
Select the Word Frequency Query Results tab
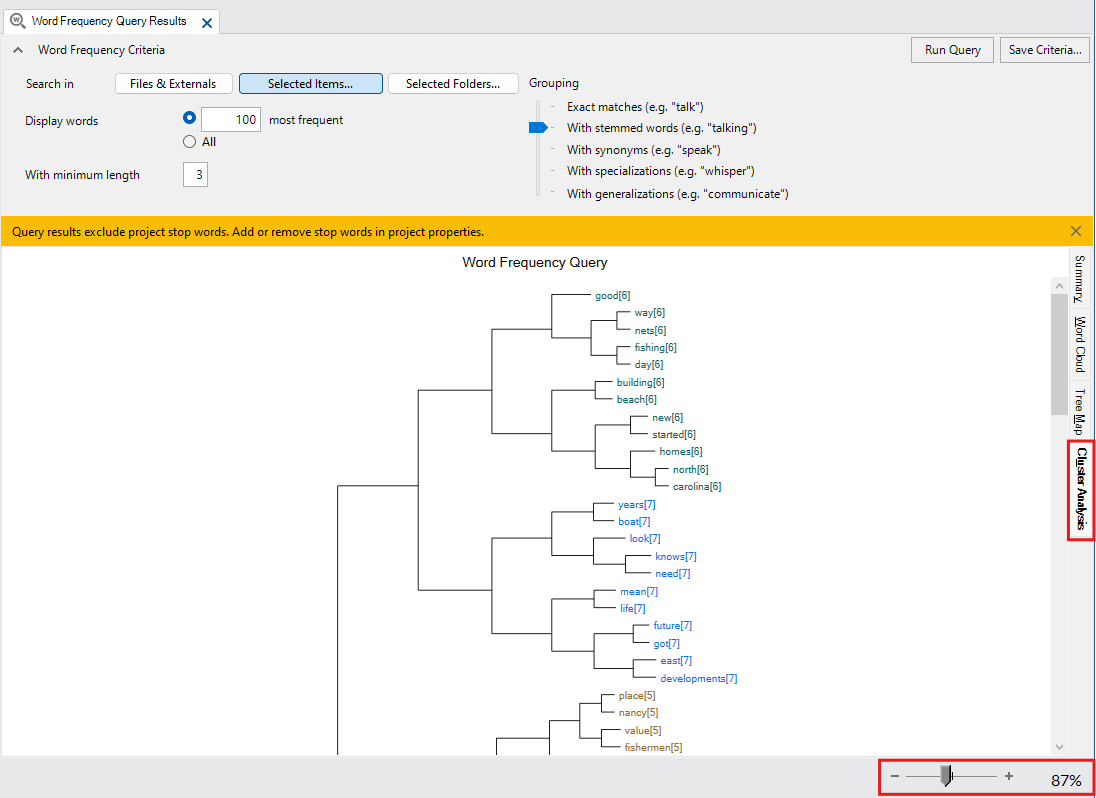point(111,22)
